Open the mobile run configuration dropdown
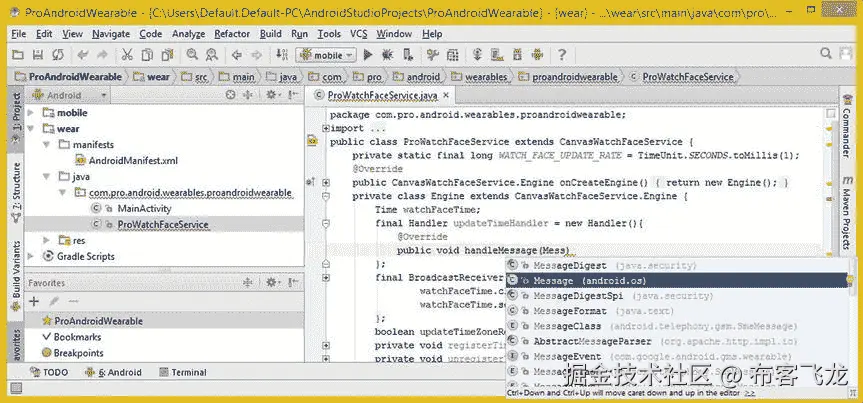This screenshot has height=403, width=863. [x=326, y=55]
